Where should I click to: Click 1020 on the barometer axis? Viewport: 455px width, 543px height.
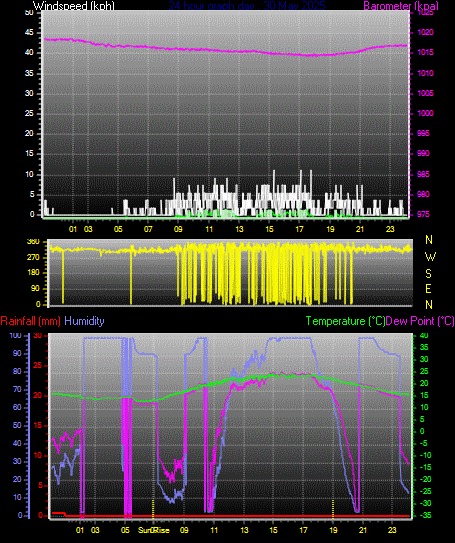[426, 33]
